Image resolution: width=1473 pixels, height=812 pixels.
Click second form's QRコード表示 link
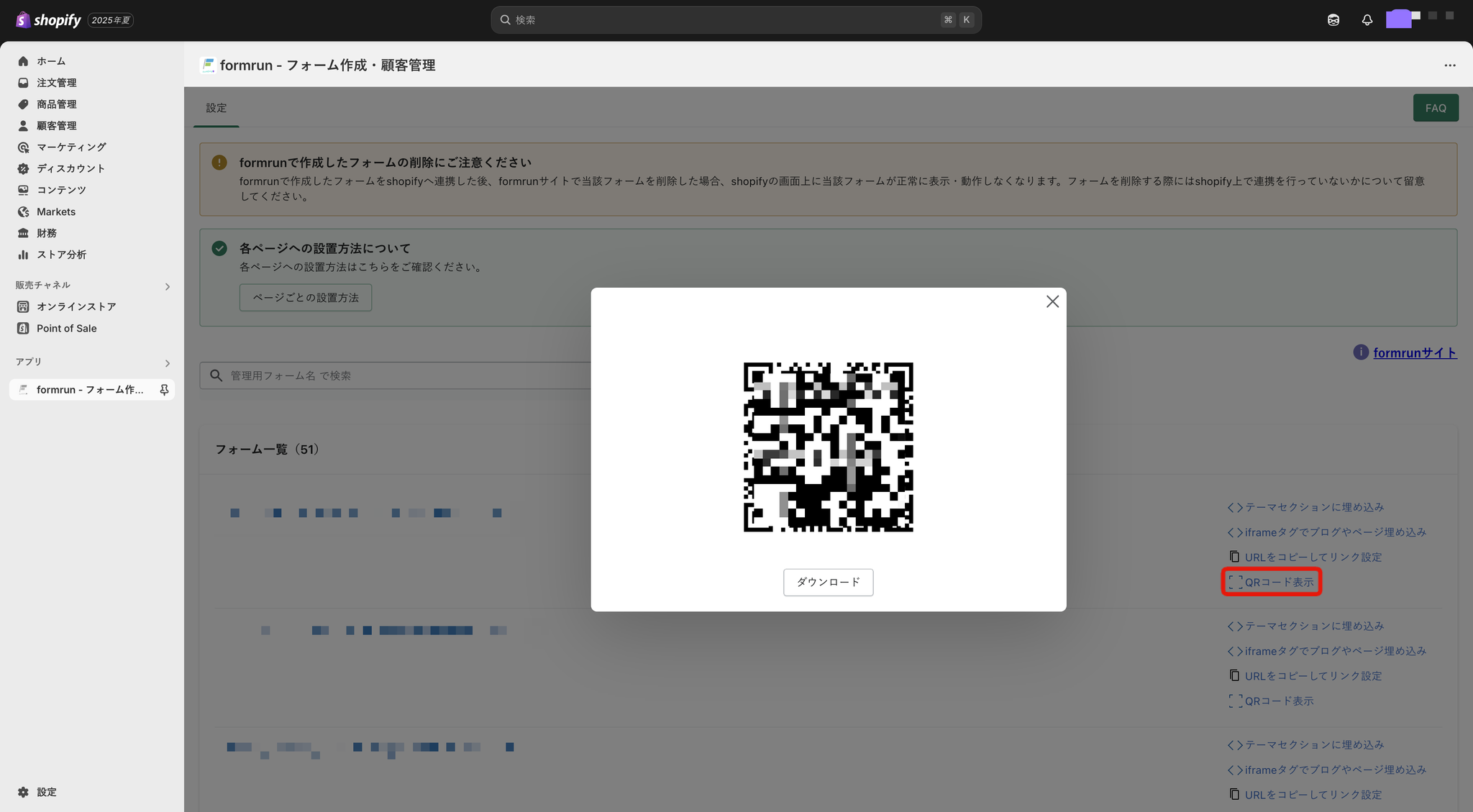[1271, 701]
